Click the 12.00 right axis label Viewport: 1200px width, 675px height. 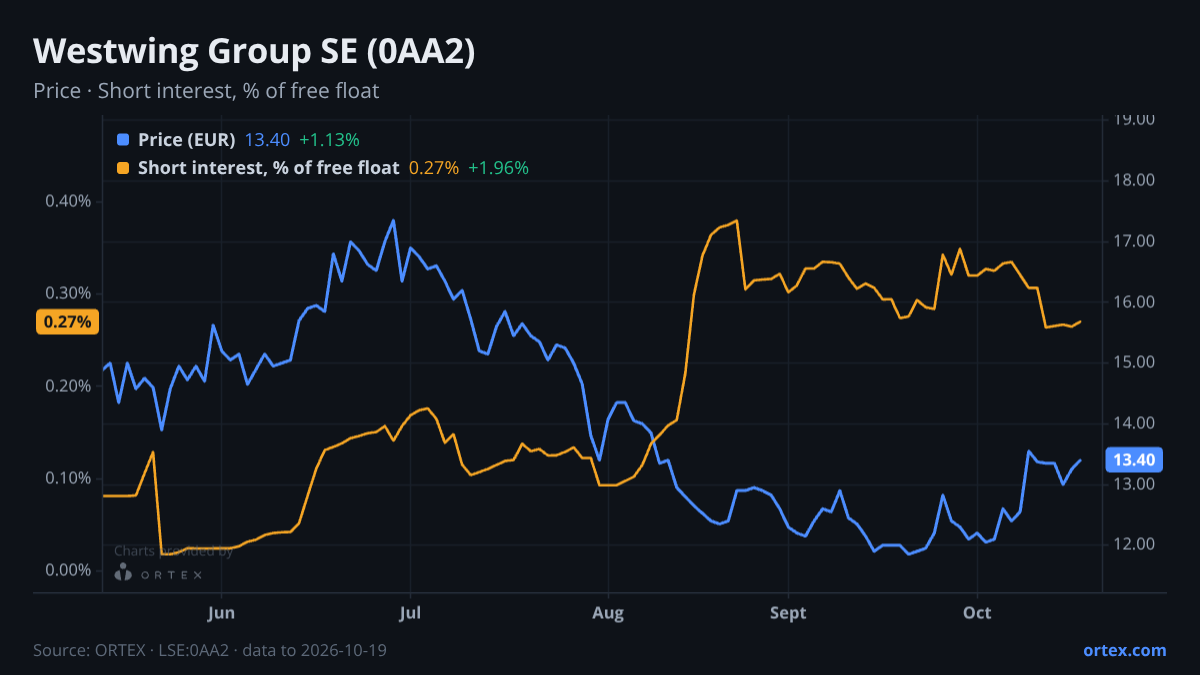[x=1134, y=544]
